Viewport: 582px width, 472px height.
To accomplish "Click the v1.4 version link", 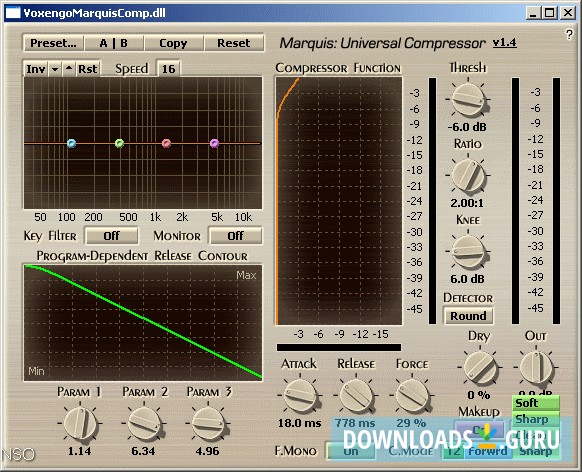I will pos(504,43).
